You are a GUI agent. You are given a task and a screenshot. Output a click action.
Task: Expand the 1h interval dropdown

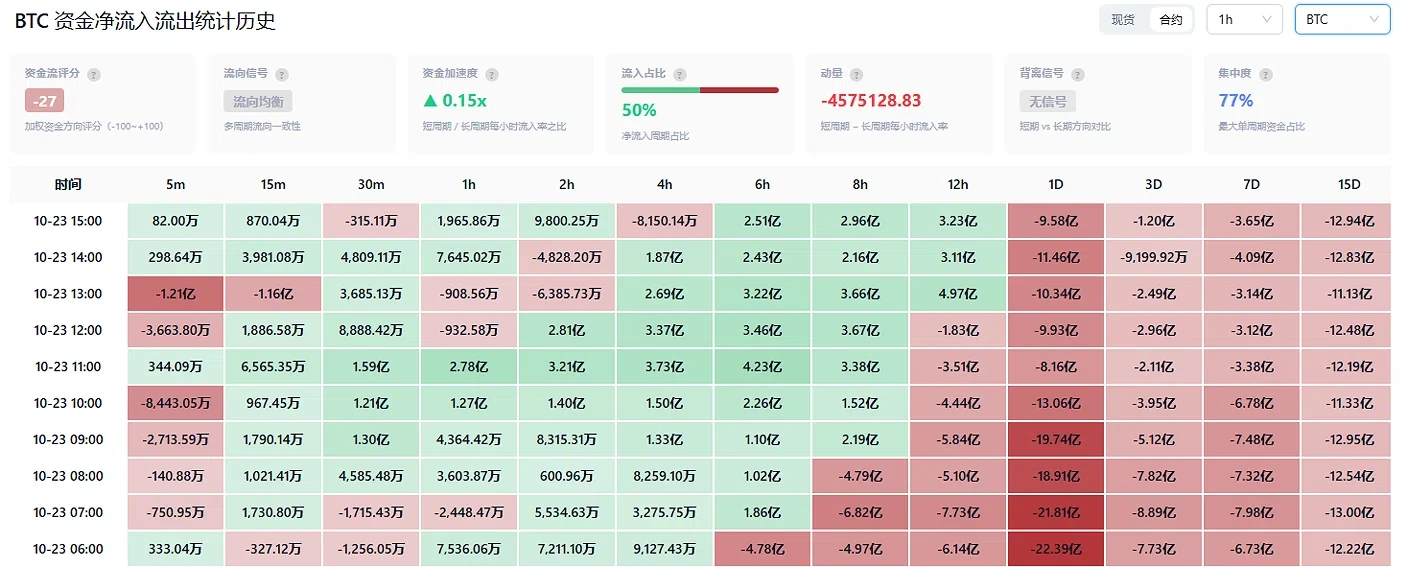1244,19
